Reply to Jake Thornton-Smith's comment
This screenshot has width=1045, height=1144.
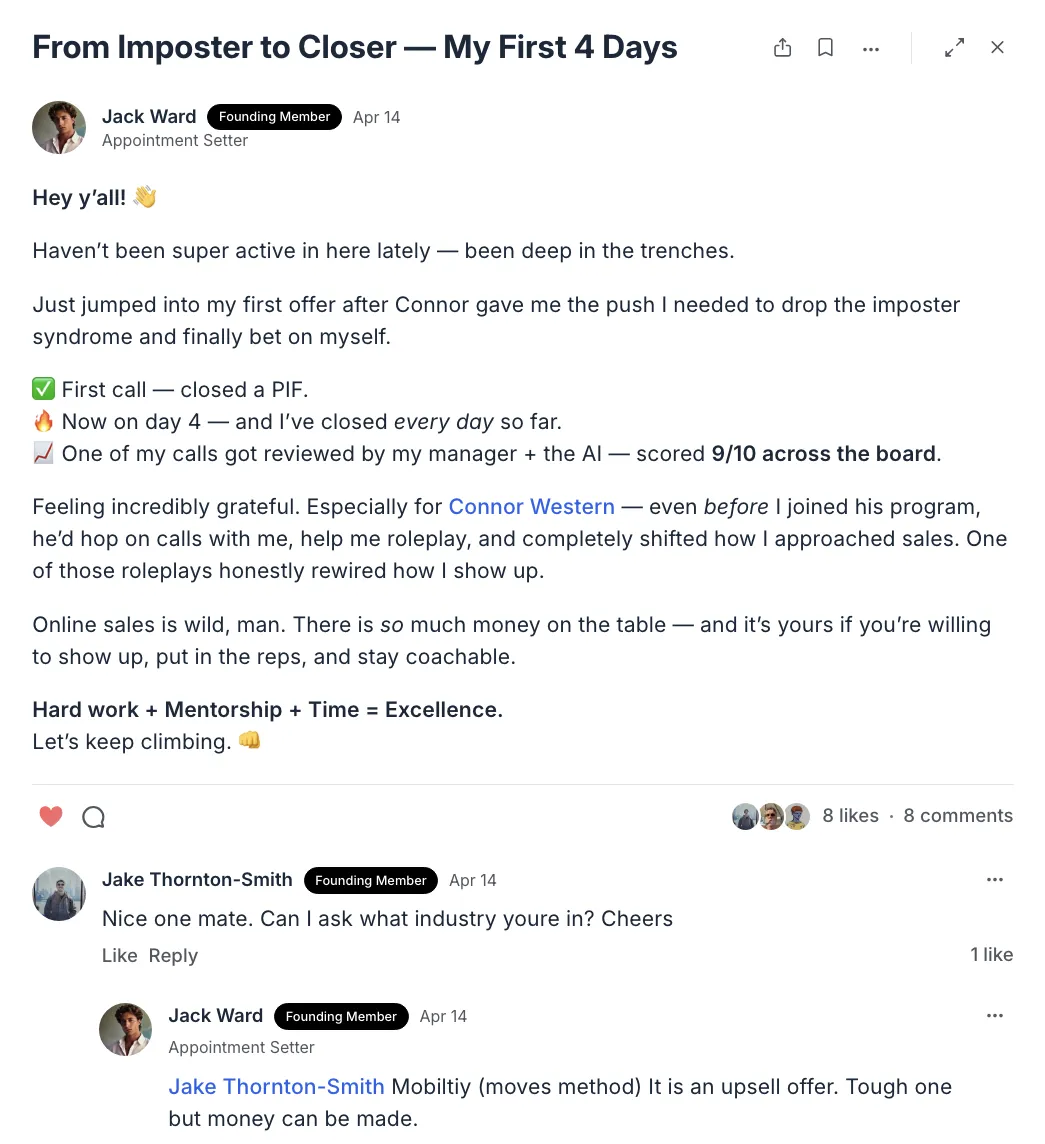(173, 956)
